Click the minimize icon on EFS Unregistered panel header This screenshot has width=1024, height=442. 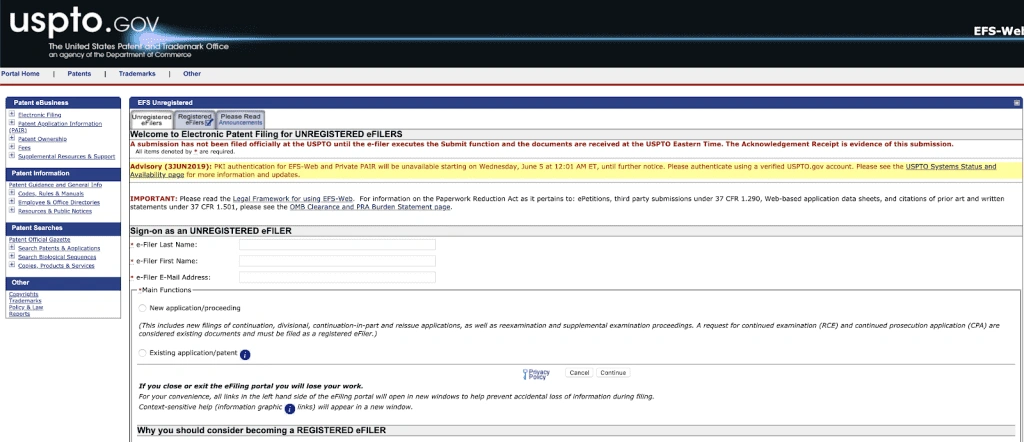pos(1017,103)
